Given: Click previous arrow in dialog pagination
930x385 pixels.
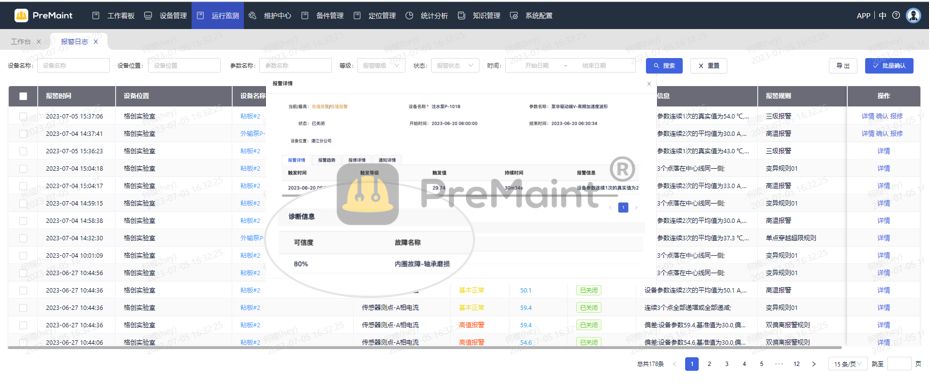Looking at the screenshot, I should tap(610, 208).
